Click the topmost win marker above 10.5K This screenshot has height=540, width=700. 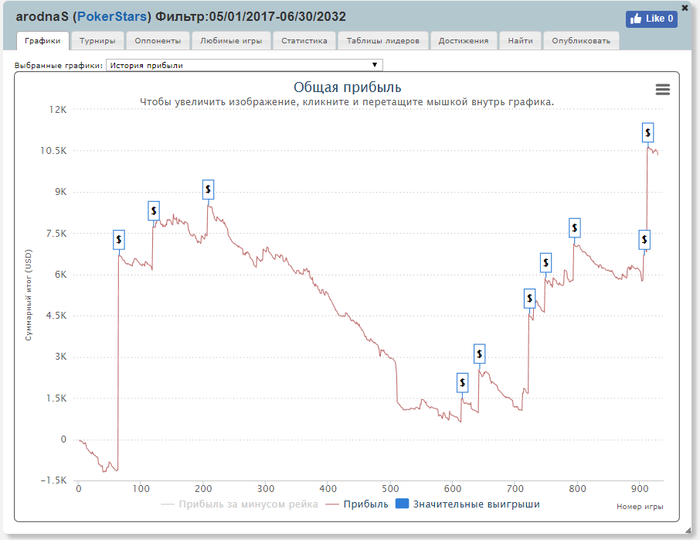tap(648, 133)
